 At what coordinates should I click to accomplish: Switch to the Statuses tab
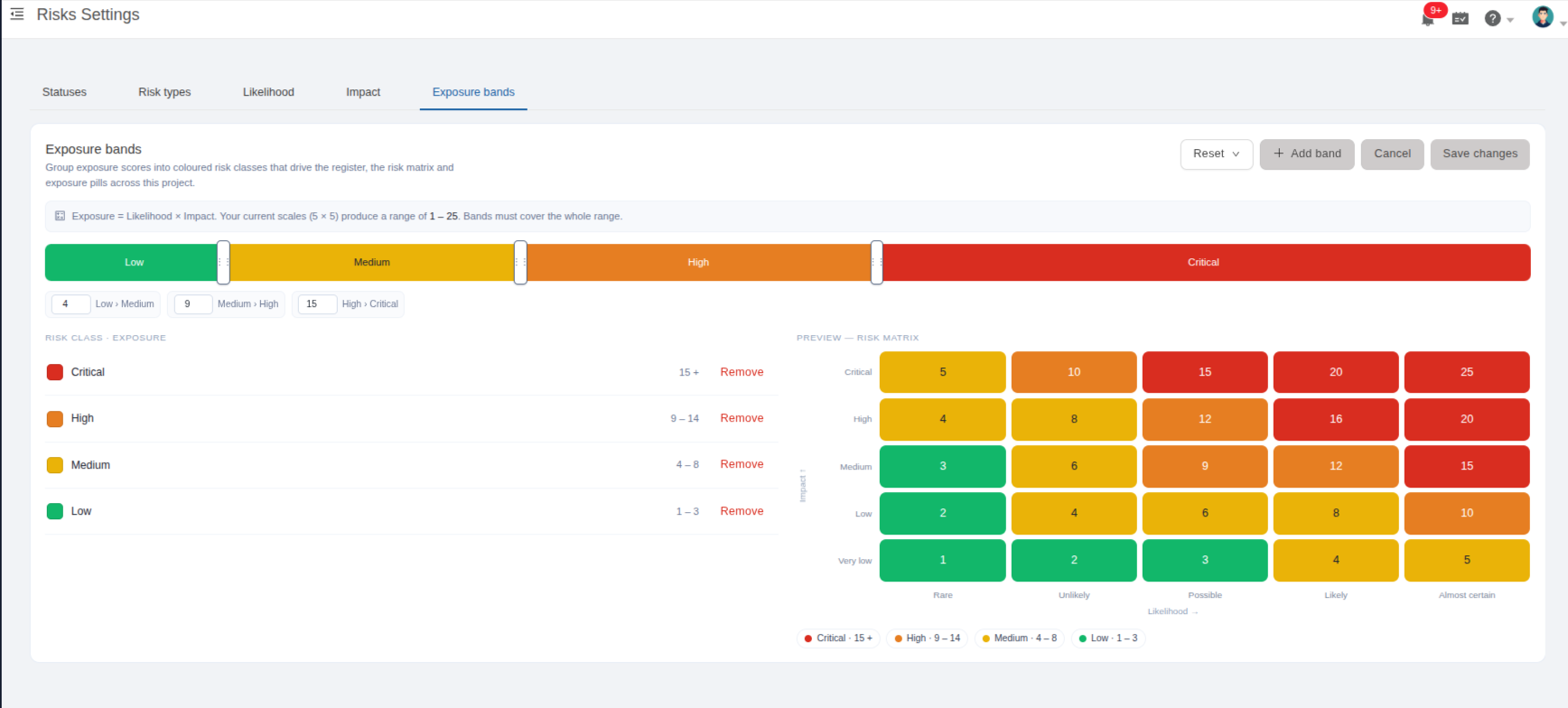pos(64,92)
